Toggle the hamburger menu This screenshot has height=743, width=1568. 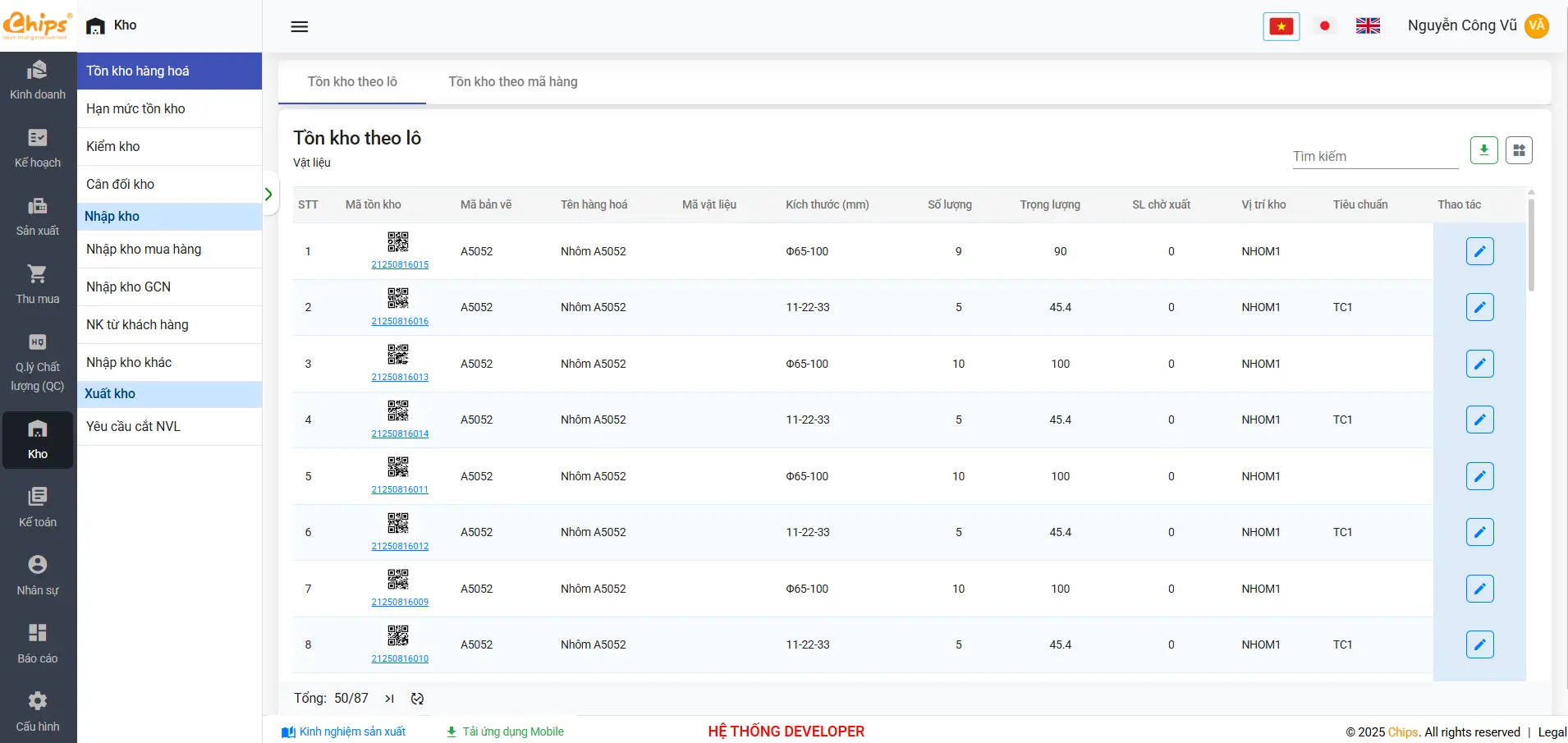[x=300, y=27]
